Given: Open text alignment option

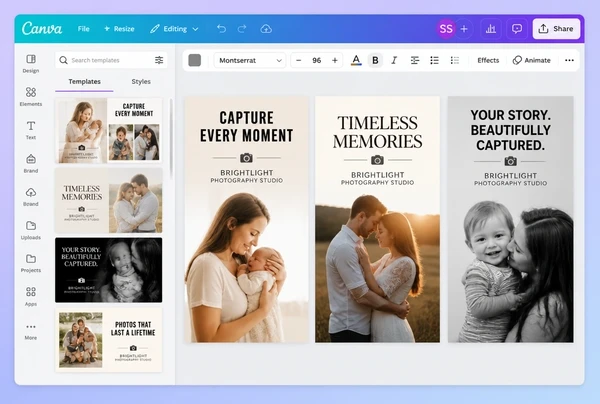Looking at the screenshot, I should [x=414, y=60].
